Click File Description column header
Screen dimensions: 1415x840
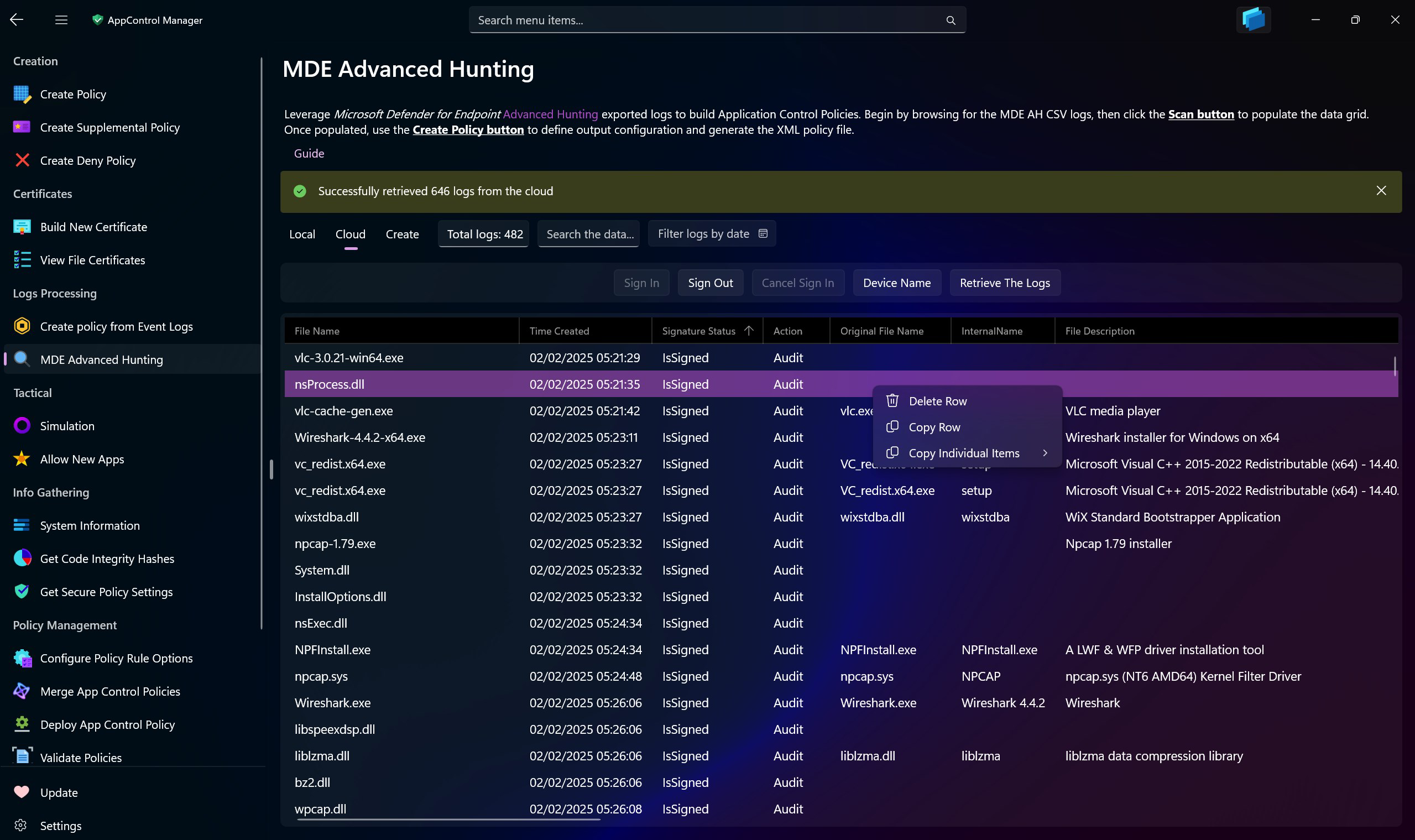pyautogui.click(x=1226, y=331)
